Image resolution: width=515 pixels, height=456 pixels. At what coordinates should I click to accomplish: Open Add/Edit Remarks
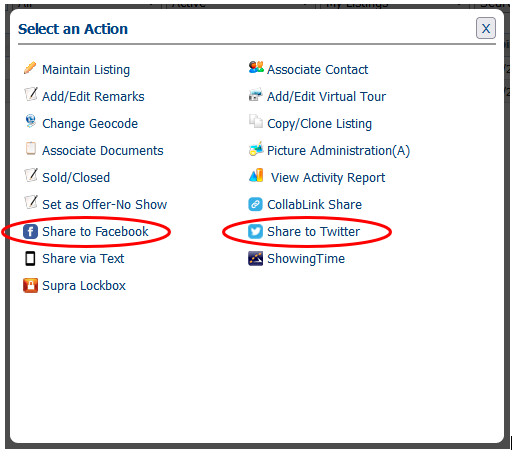click(93, 97)
